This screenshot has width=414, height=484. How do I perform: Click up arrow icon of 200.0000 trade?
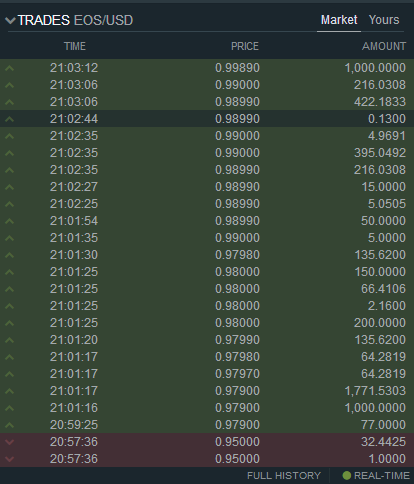10,323
